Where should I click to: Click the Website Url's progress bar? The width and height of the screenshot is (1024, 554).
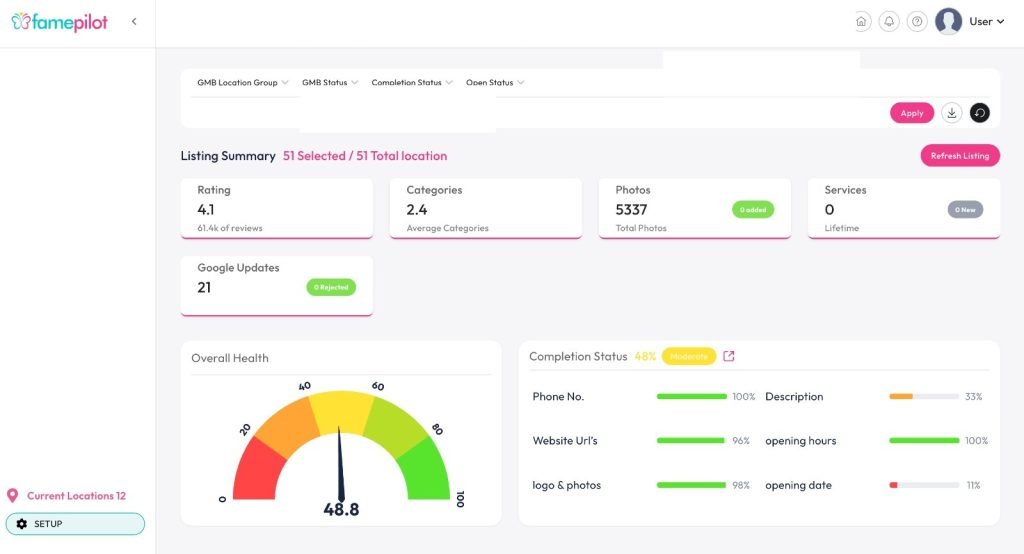pyautogui.click(x=692, y=441)
